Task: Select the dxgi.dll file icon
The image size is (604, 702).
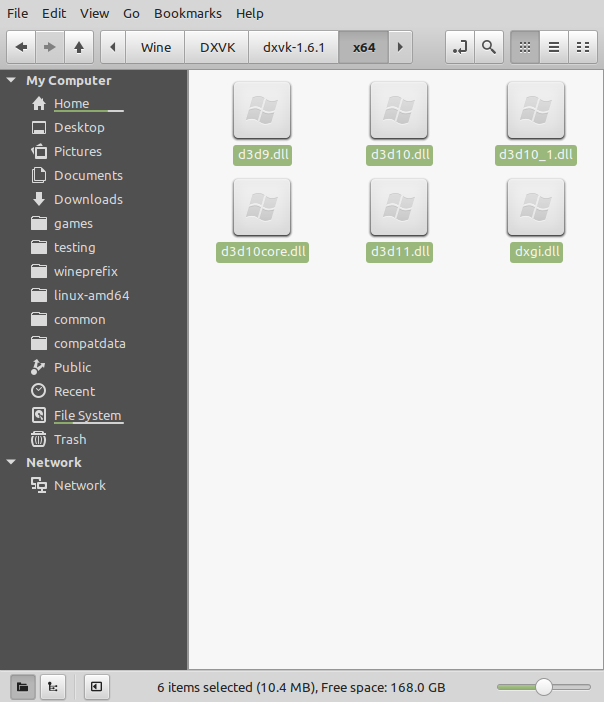Action: click(x=536, y=207)
